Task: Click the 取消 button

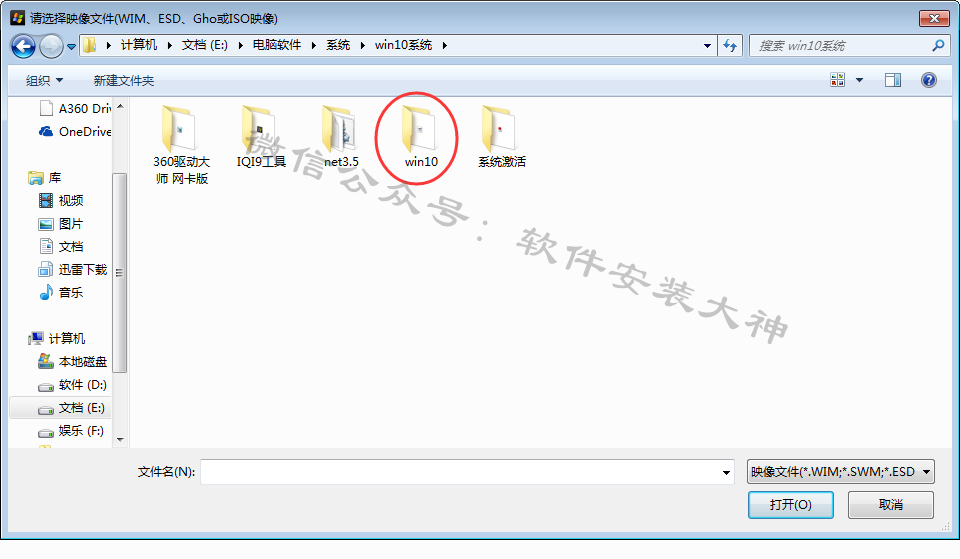Action: point(890,505)
